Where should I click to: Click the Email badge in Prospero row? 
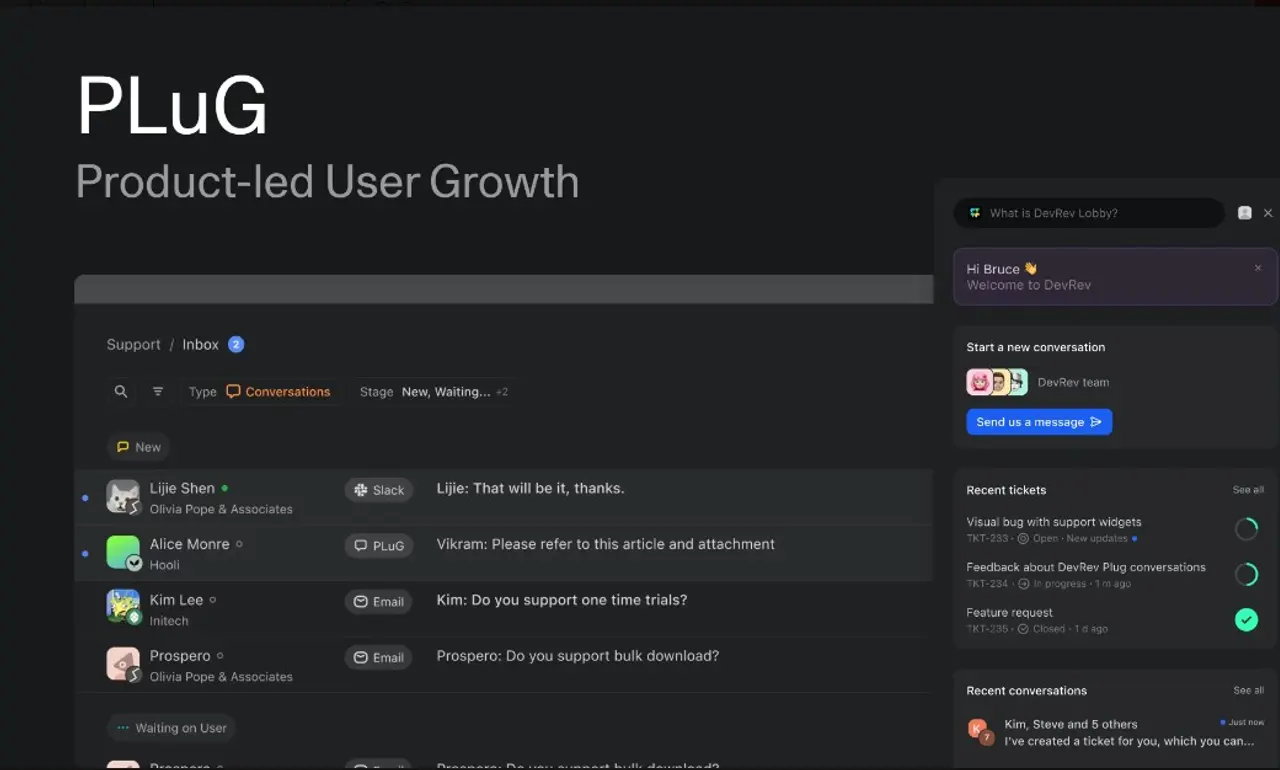[x=379, y=658]
